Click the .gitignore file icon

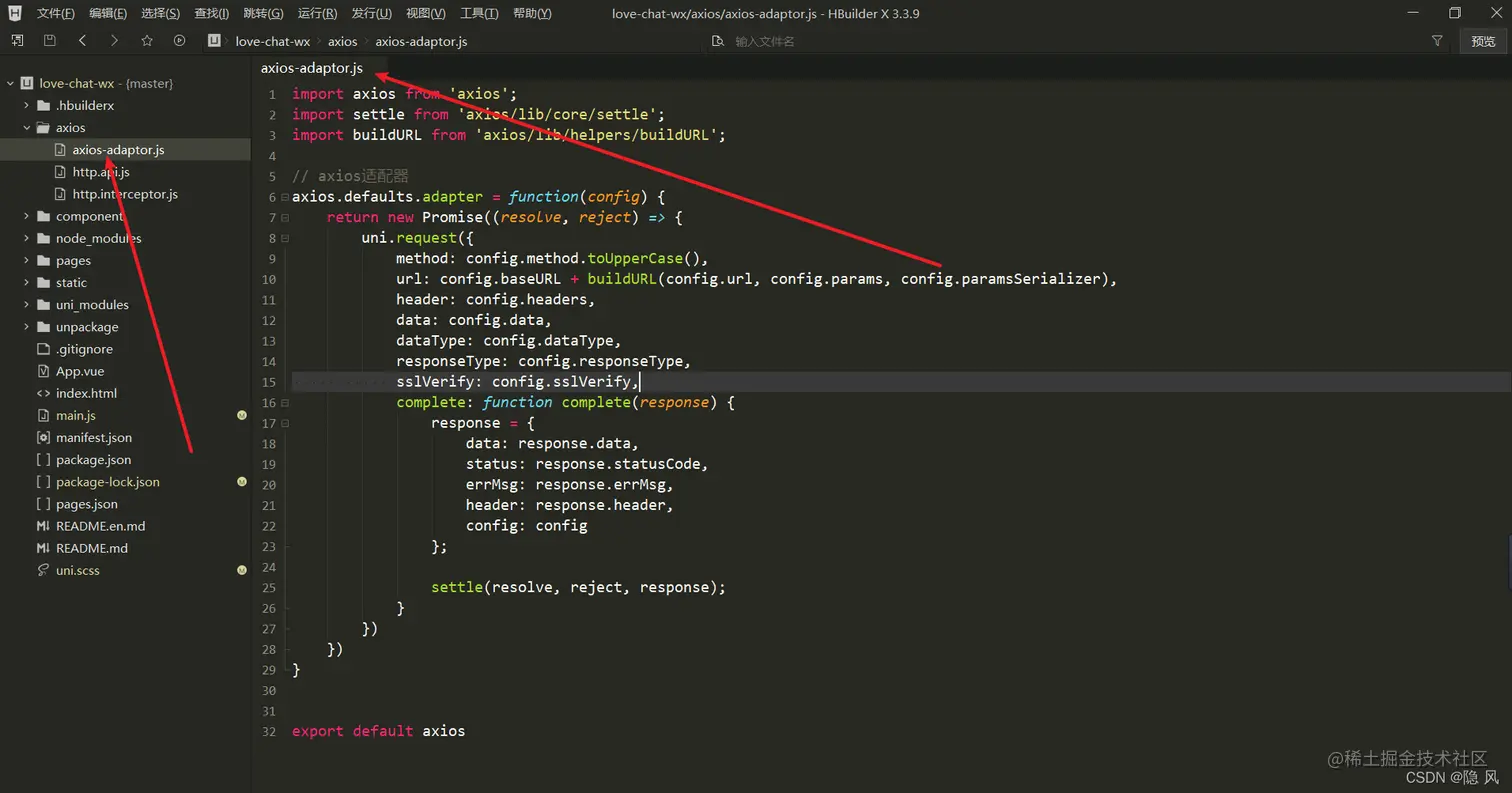point(43,349)
